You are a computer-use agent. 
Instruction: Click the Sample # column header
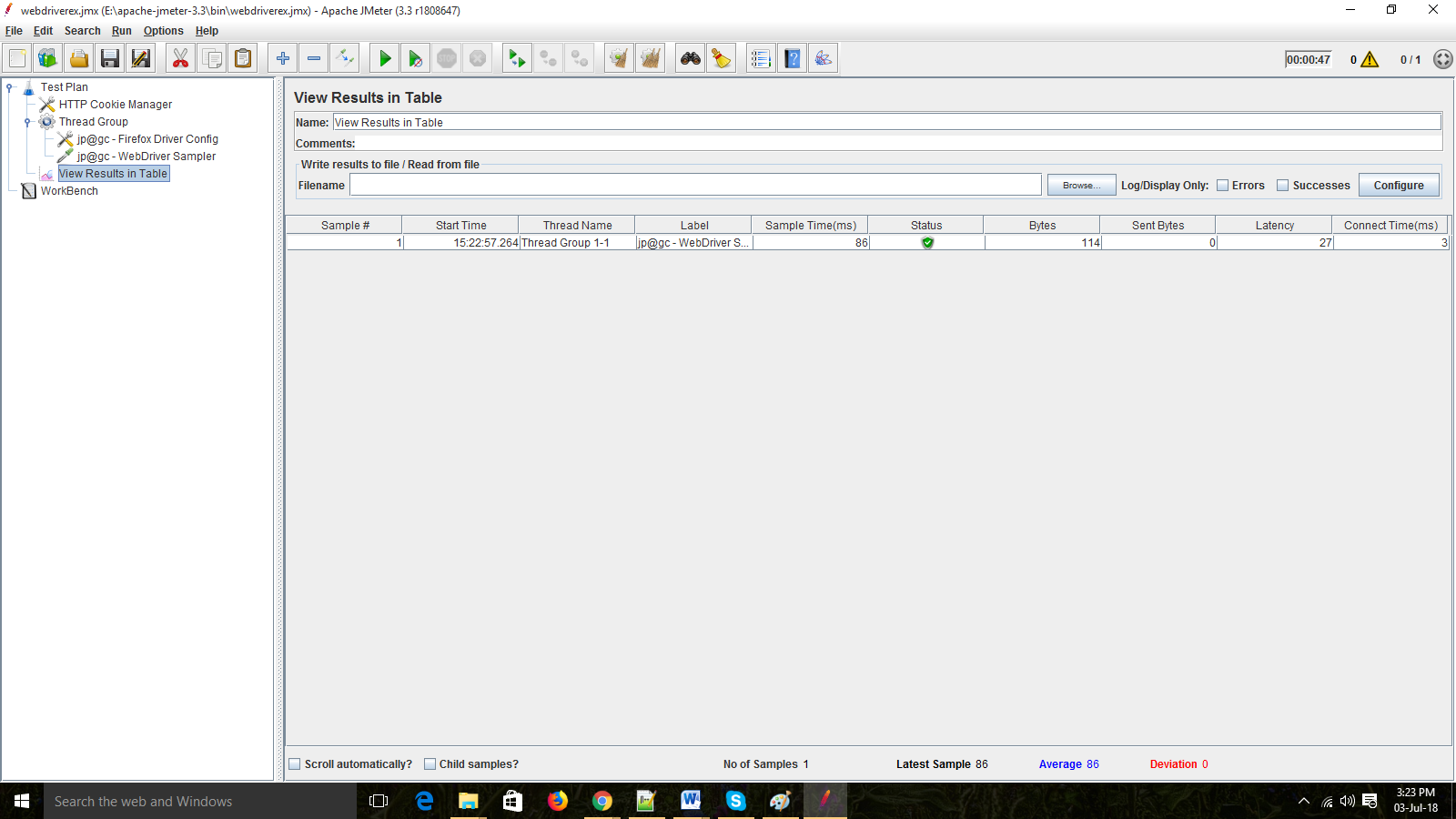coord(345,226)
